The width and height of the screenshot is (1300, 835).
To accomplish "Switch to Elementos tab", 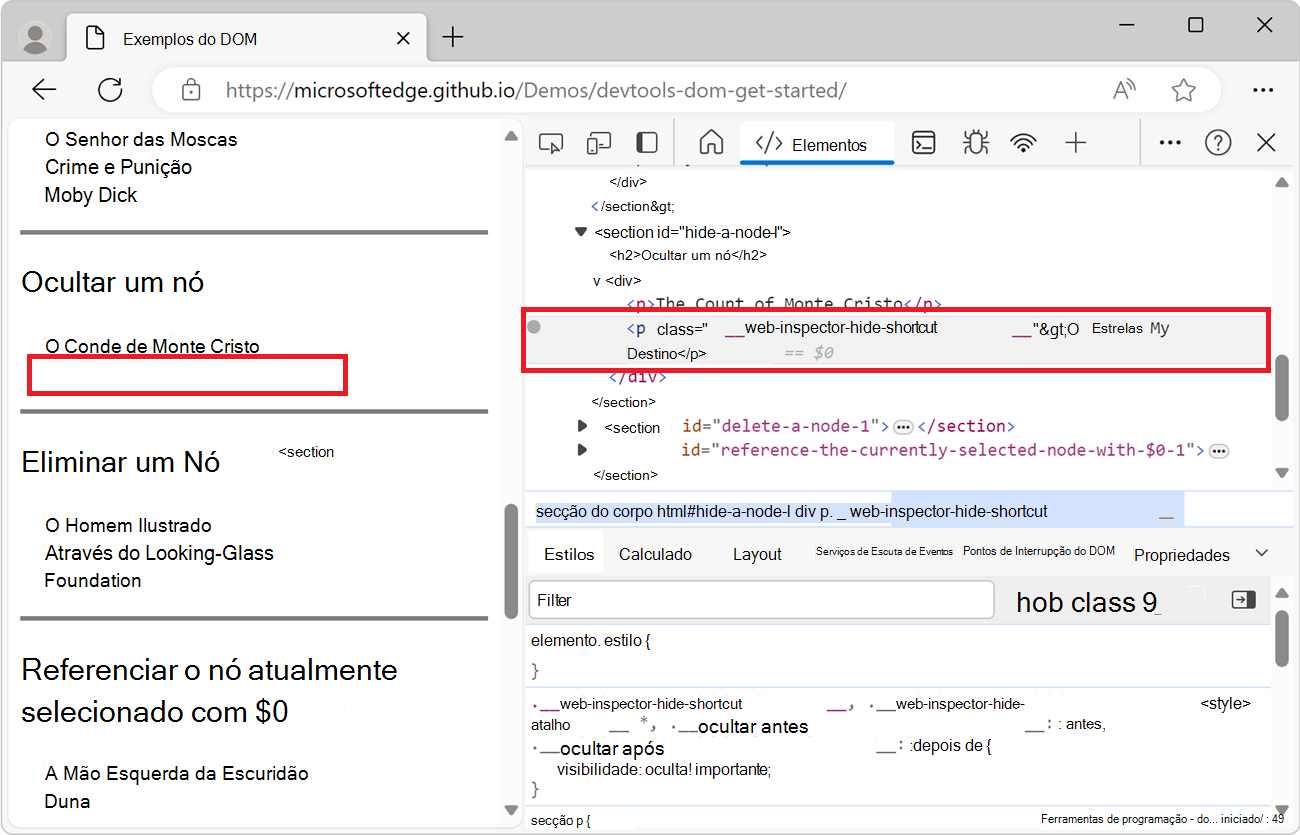I will click(817, 145).
